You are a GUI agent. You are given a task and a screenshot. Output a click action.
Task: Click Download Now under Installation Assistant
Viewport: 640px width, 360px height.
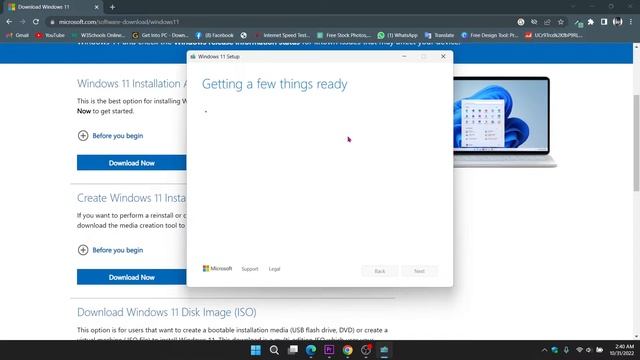[131, 163]
